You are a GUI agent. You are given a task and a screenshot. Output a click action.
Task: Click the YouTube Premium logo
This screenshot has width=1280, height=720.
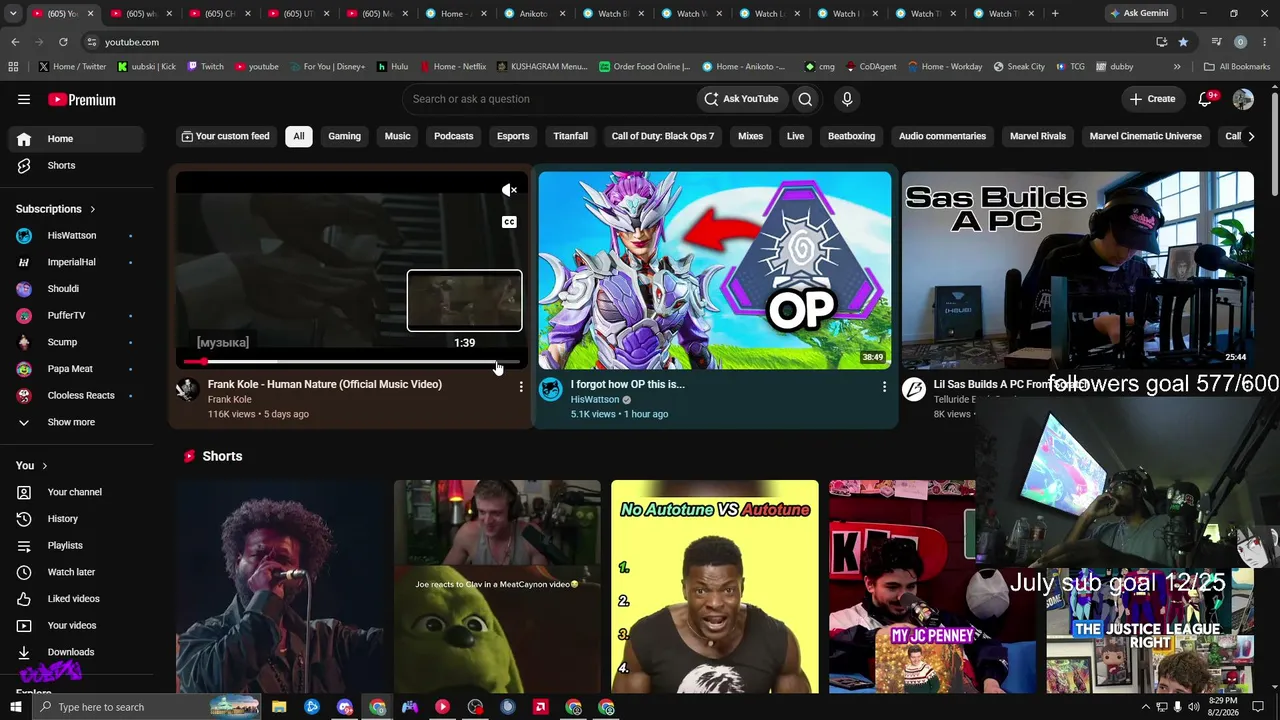coord(82,100)
